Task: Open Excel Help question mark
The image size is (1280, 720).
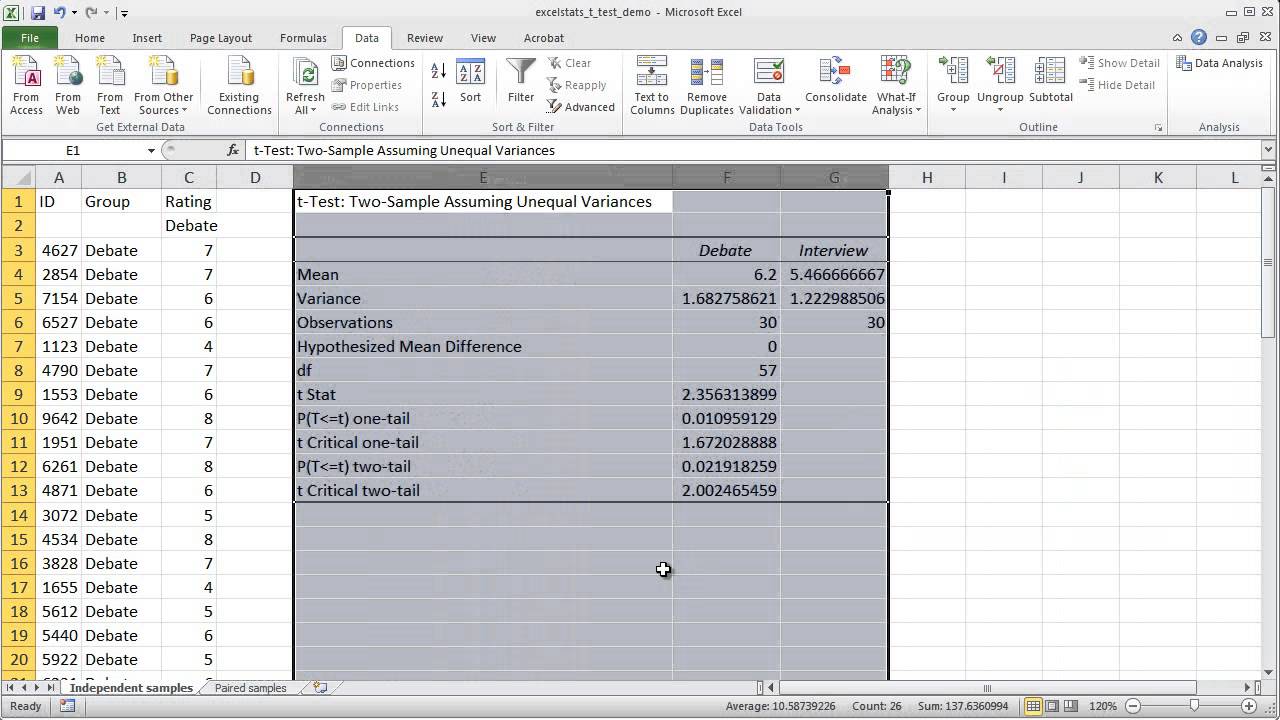Action: tap(1199, 38)
